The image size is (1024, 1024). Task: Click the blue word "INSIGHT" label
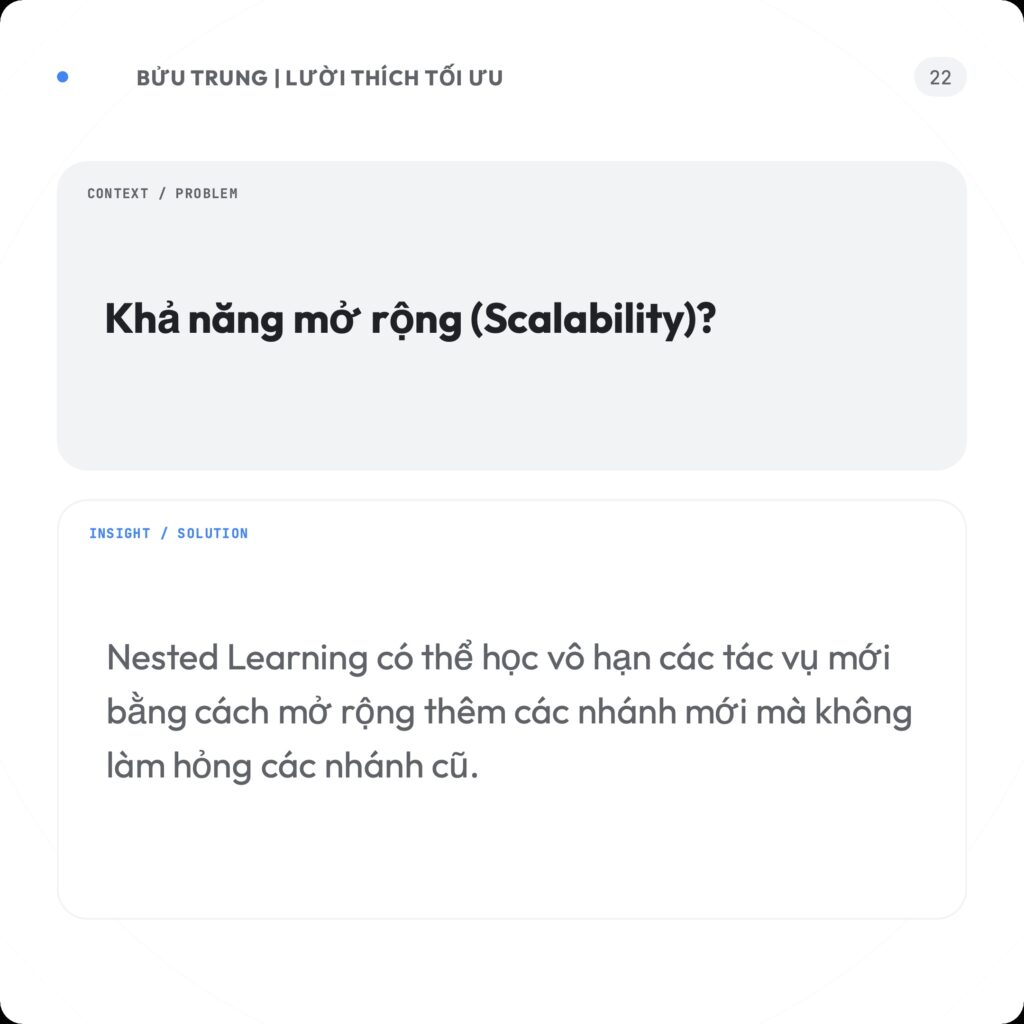tap(119, 533)
